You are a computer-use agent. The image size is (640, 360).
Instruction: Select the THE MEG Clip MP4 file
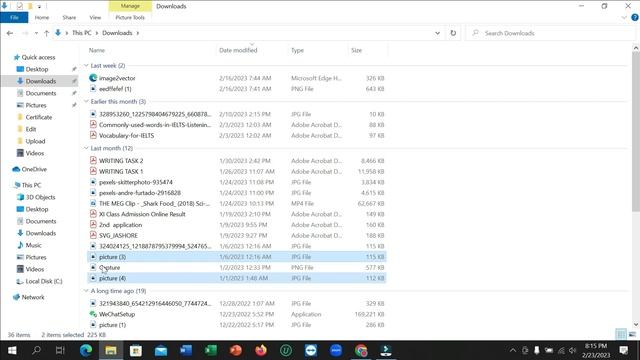tap(237, 203)
